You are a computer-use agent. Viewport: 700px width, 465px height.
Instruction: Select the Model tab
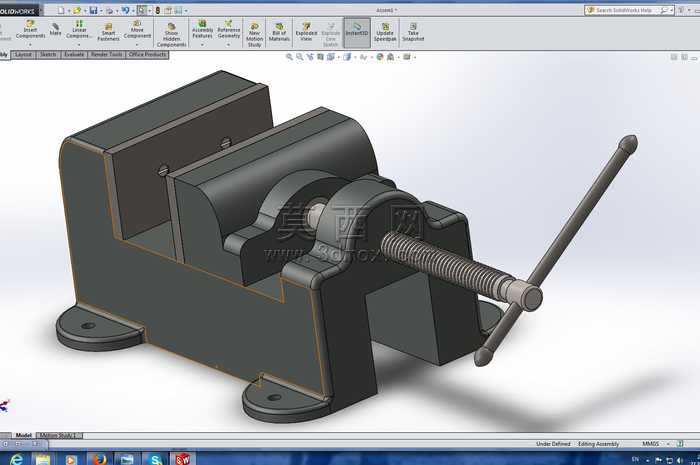click(x=24, y=436)
